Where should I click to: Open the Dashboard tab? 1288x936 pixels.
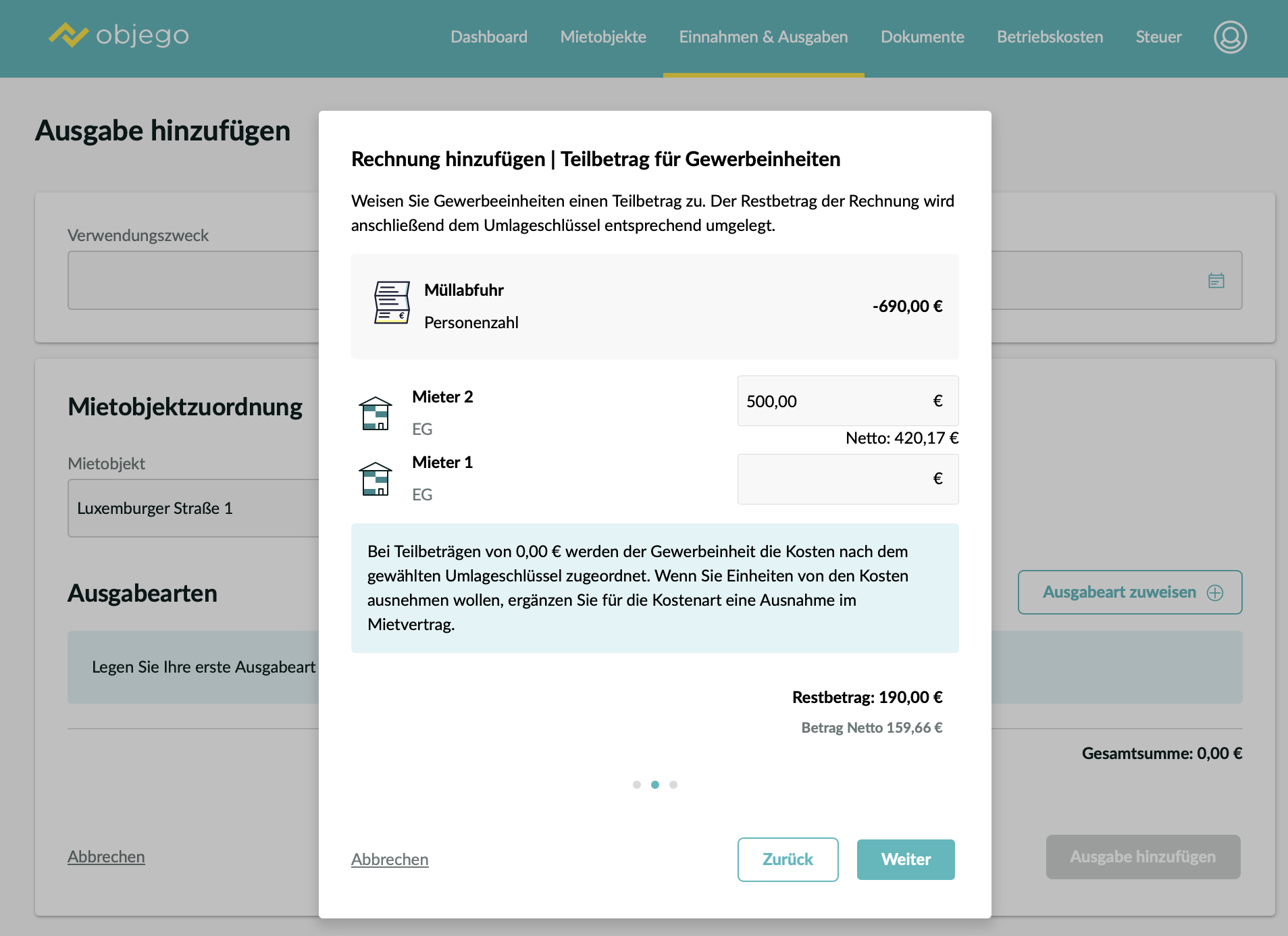(x=489, y=37)
